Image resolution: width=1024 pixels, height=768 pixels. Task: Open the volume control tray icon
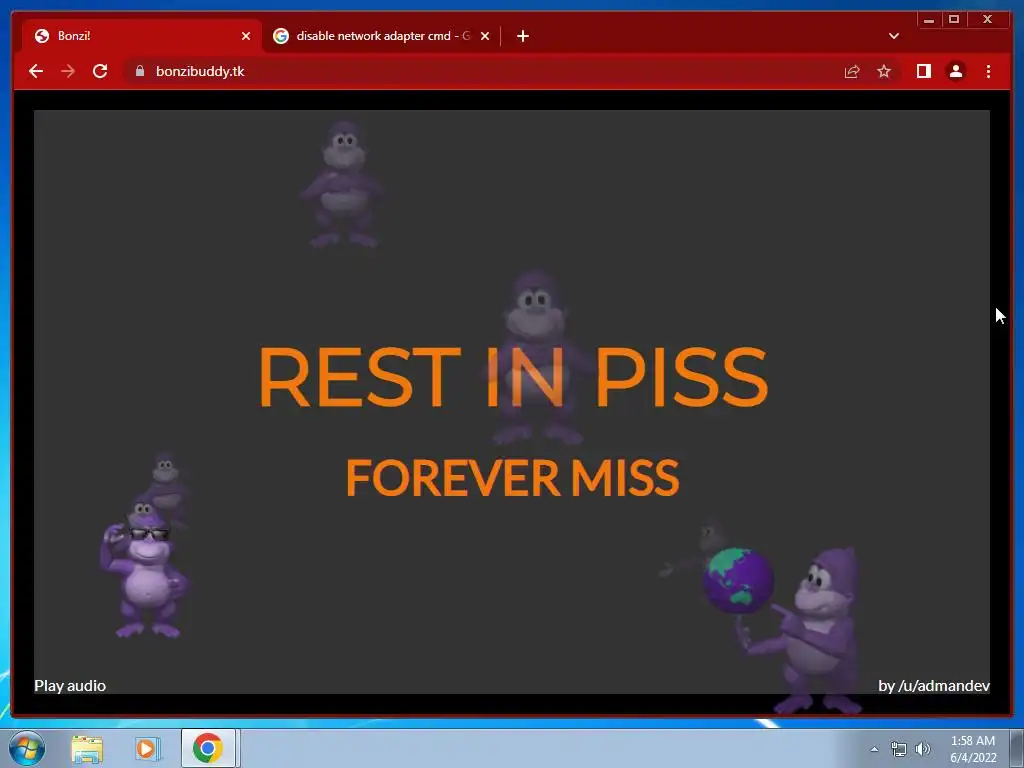coord(923,750)
